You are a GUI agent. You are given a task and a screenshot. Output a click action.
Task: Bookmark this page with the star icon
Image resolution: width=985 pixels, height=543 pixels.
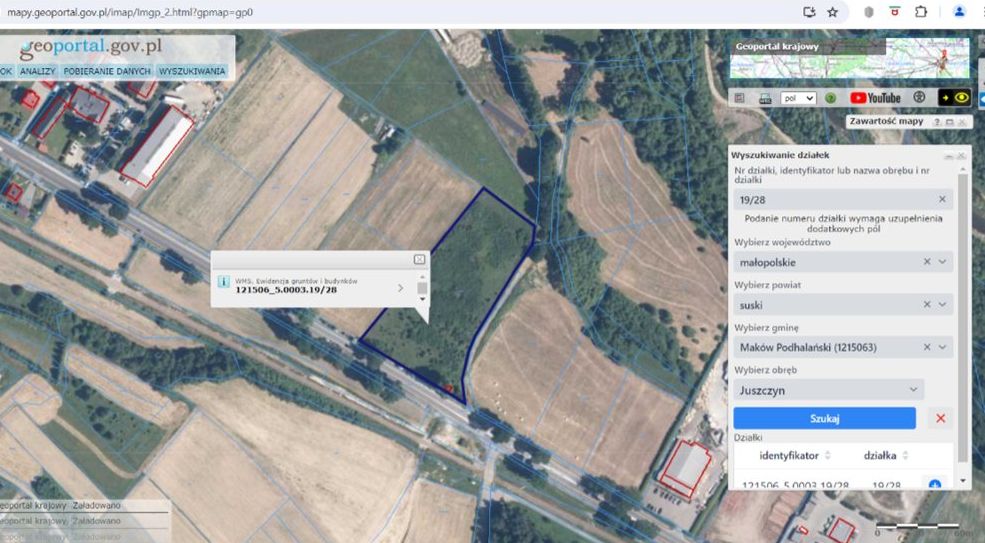tap(832, 12)
